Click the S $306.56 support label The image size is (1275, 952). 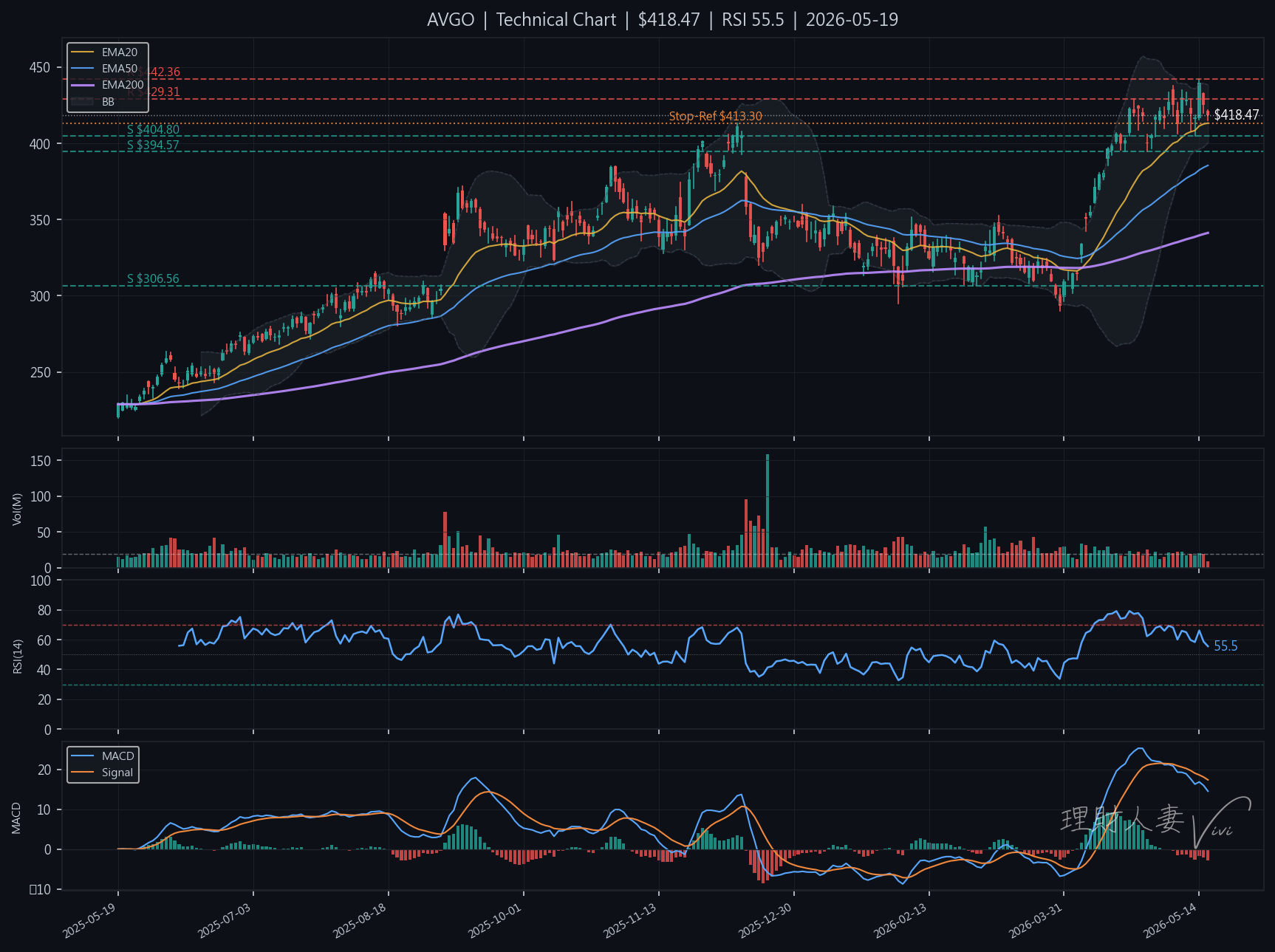click(x=153, y=279)
